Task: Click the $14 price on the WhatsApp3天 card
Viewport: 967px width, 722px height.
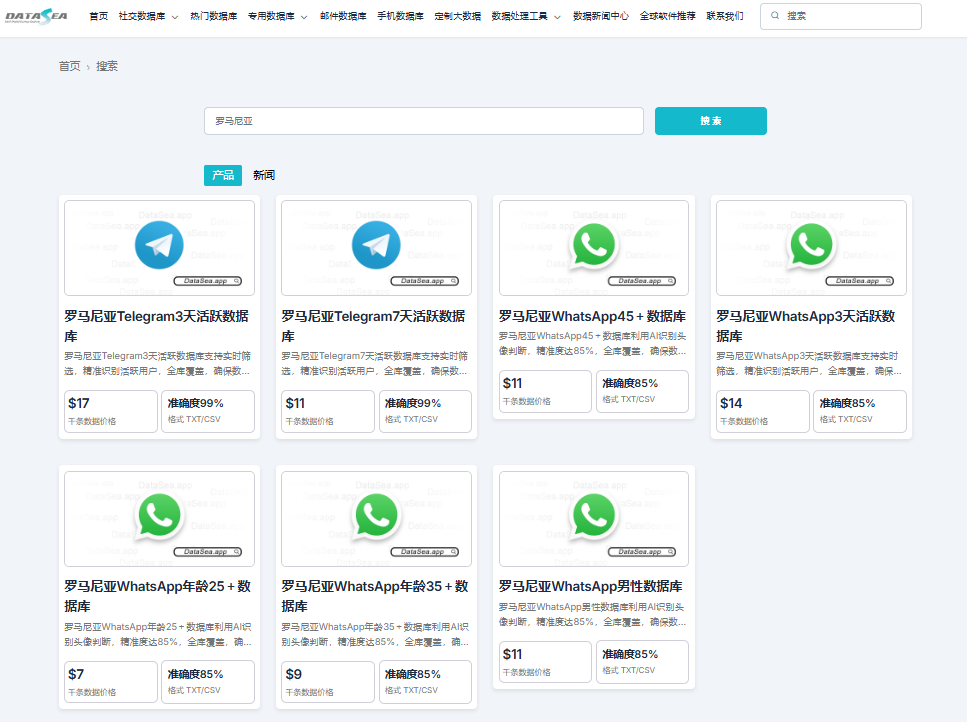Action: click(731, 403)
